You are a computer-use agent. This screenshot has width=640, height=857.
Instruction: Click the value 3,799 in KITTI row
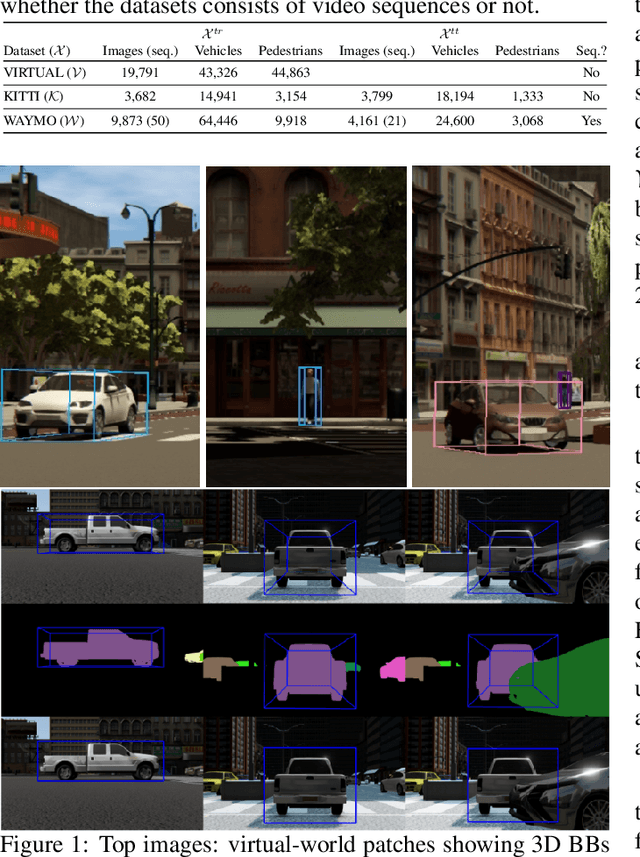(x=377, y=97)
